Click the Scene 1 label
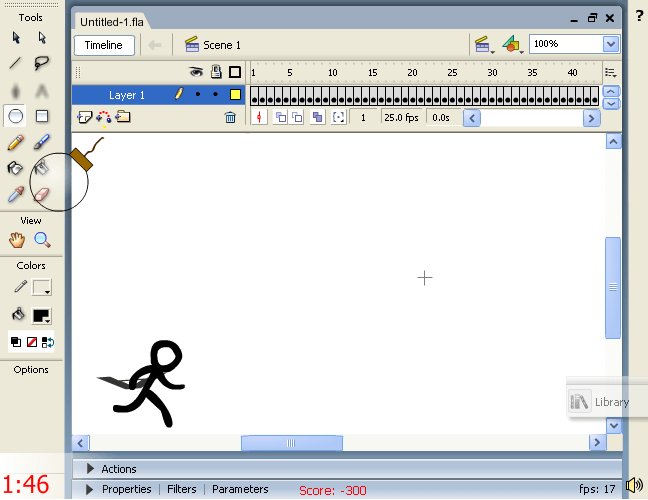648x500 pixels. (x=222, y=45)
